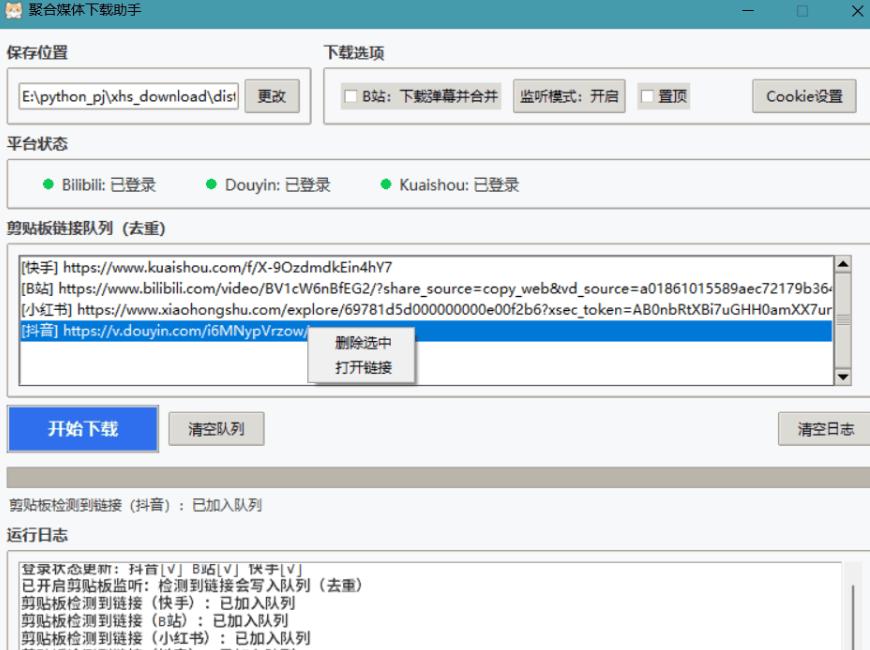Image resolution: width=870 pixels, height=650 pixels.
Task: Click 清空日志 to clear logs
Action: click(x=825, y=429)
